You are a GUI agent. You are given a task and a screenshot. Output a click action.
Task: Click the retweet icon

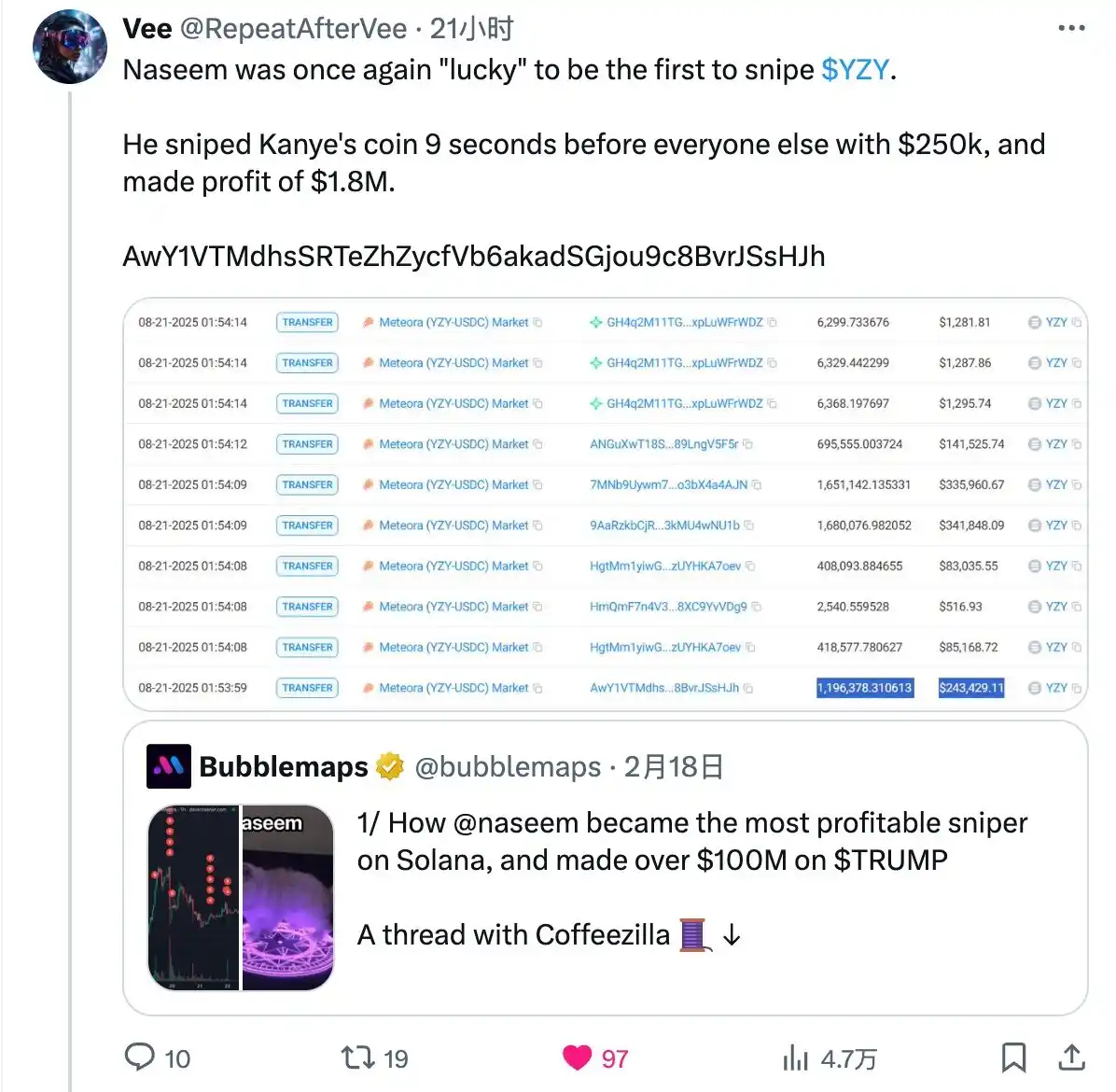[356, 1057]
